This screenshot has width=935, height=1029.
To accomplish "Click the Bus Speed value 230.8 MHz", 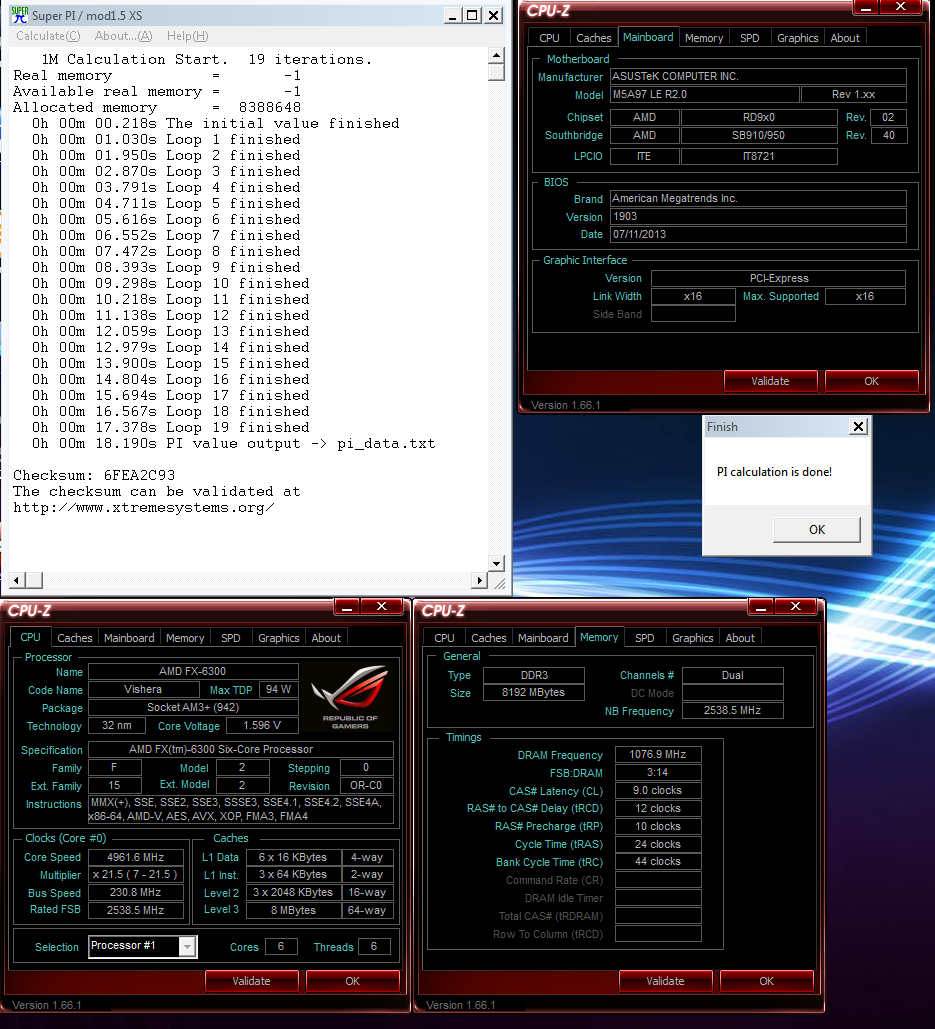I will click(136, 892).
